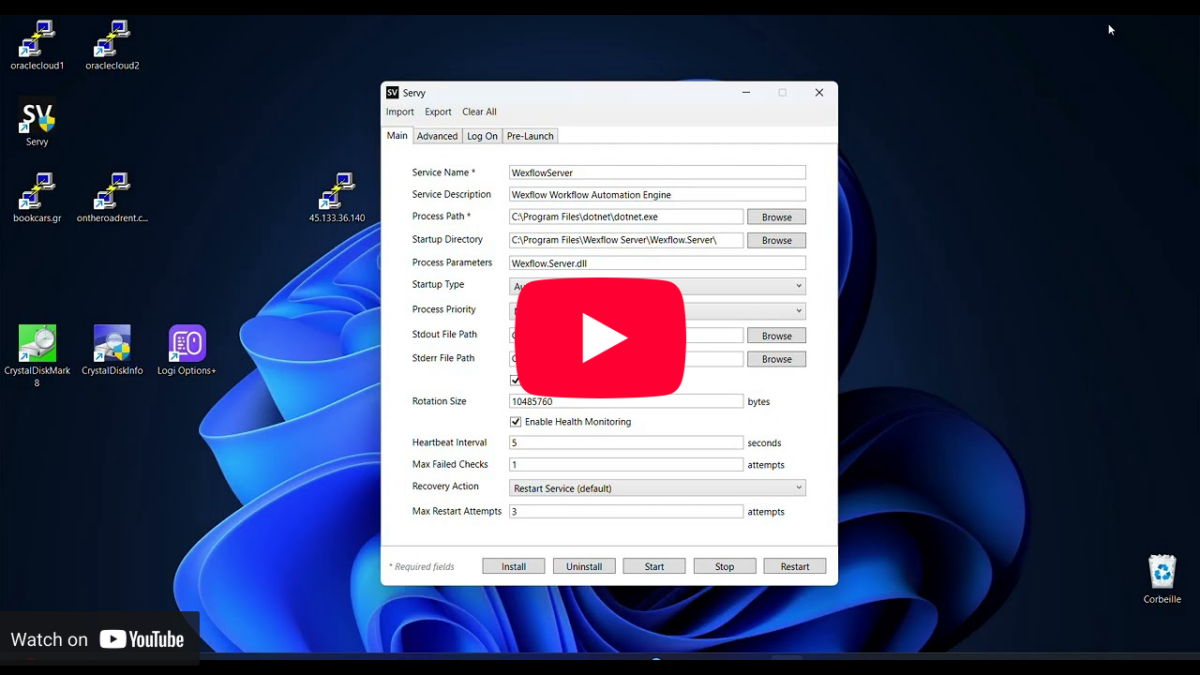The image size is (1200, 675).
Task: Toggle Enable Health Monitoring checkbox
Action: 515,422
